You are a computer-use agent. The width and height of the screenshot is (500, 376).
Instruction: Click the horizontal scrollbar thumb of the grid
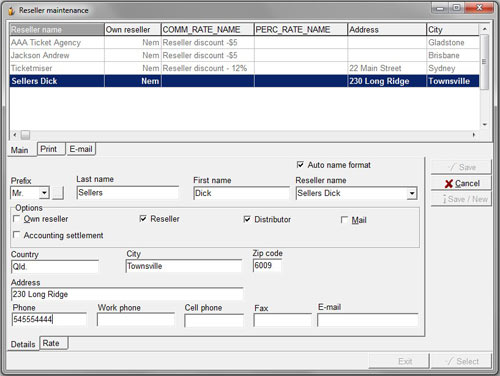pyautogui.click(x=25, y=135)
